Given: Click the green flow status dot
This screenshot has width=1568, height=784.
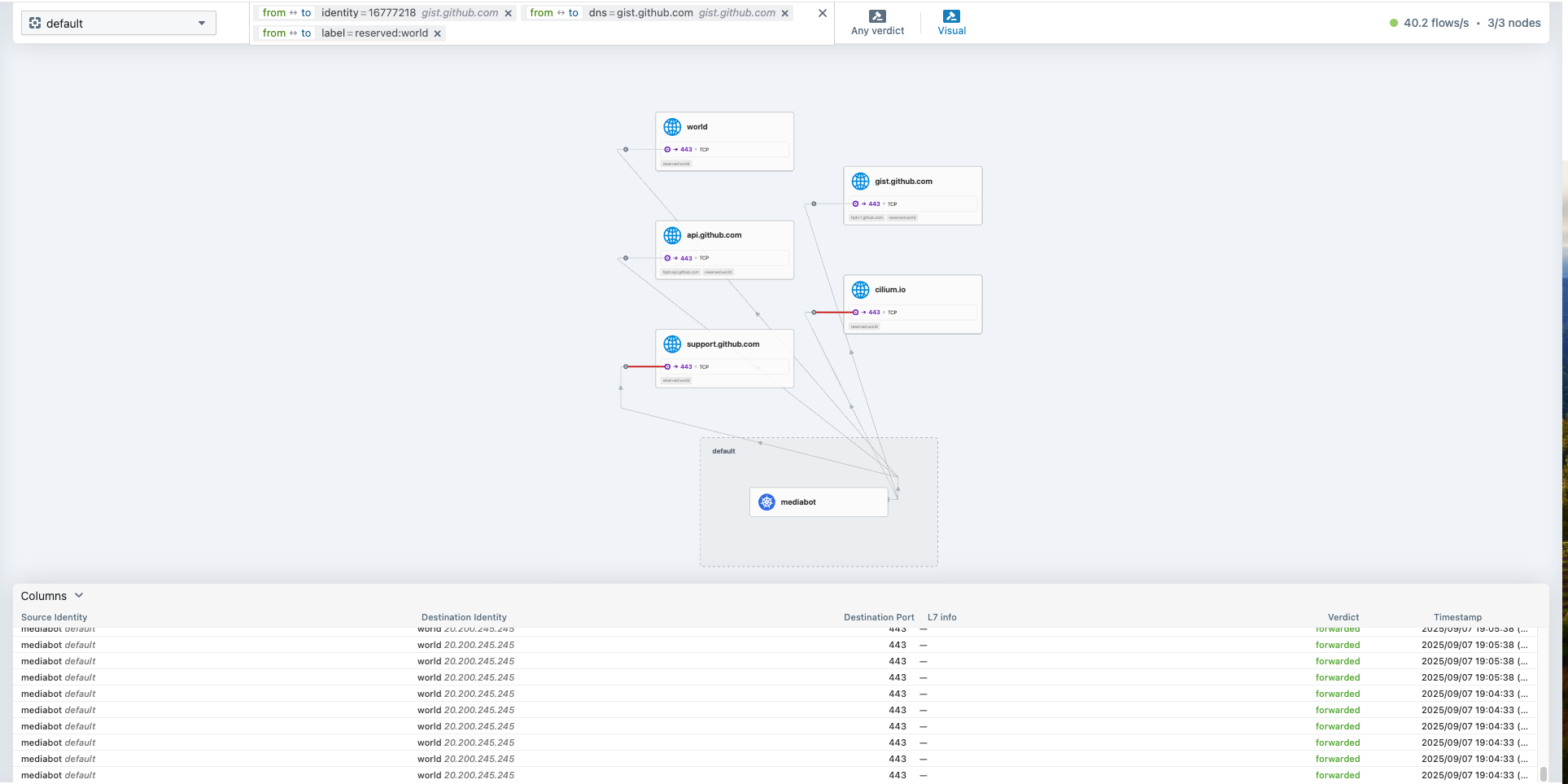Looking at the screenshot, I should tap(1394, 23).
